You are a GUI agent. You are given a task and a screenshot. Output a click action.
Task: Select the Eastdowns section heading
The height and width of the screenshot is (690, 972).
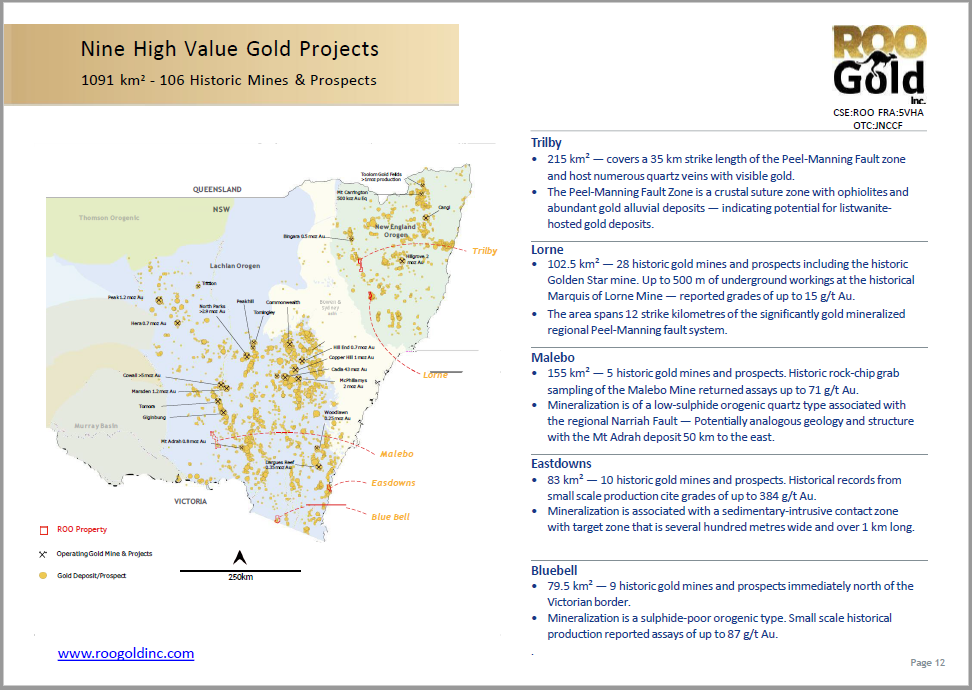pyautogui.click(x=561, y=464)
